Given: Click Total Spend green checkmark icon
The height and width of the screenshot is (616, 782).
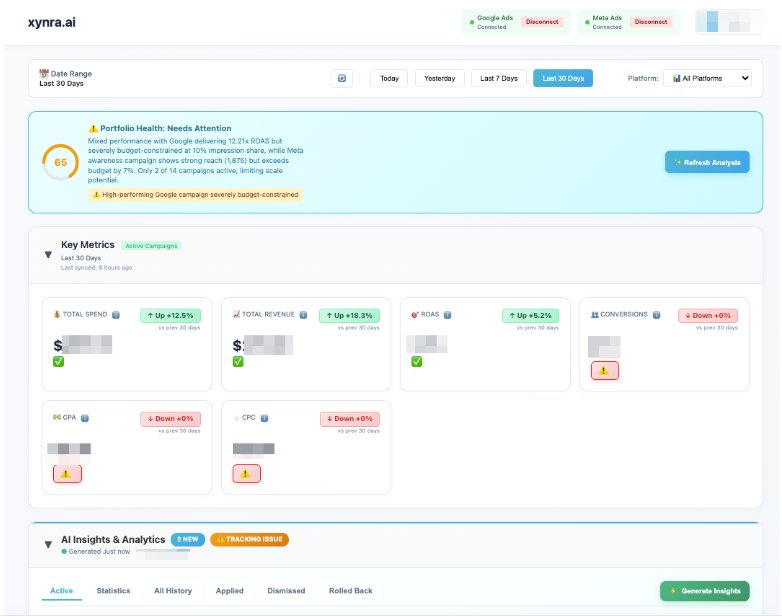Looking at the screenshot, I should pyautogui.click(x=58, y=362).
